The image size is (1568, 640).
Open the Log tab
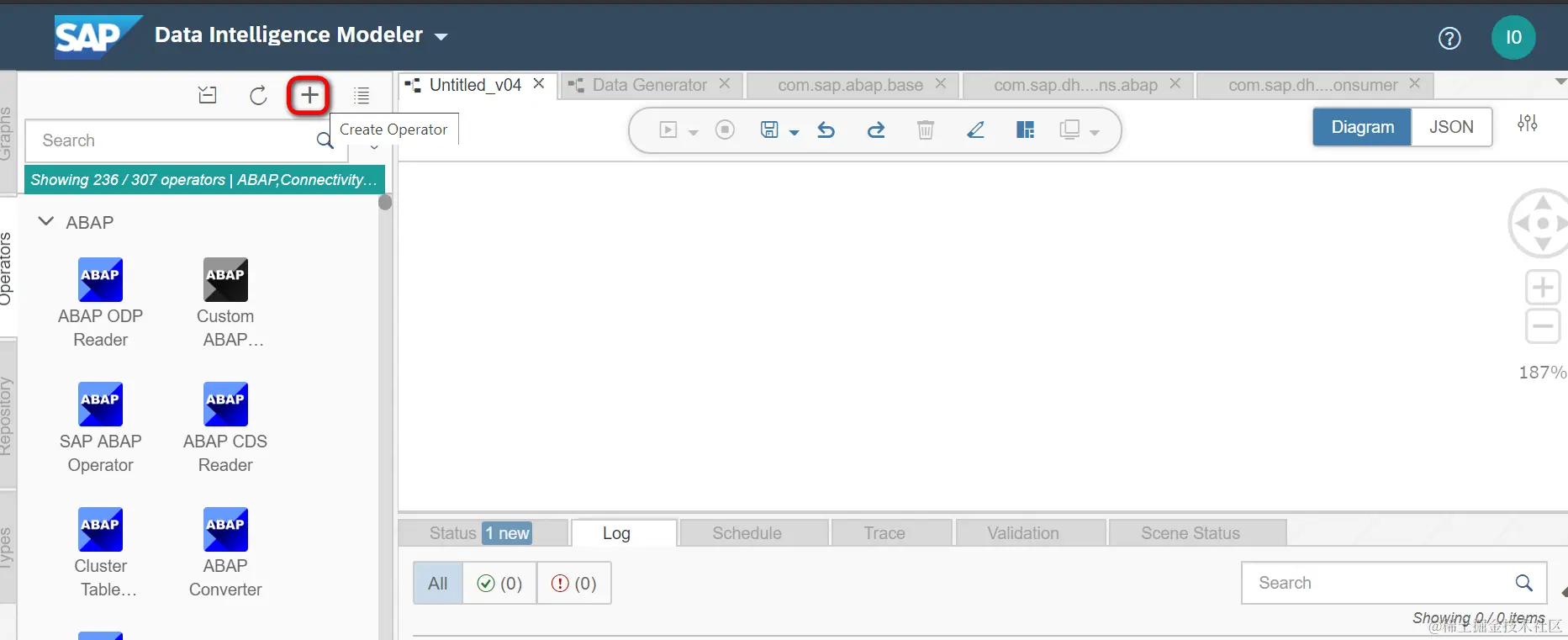point(624,533)
